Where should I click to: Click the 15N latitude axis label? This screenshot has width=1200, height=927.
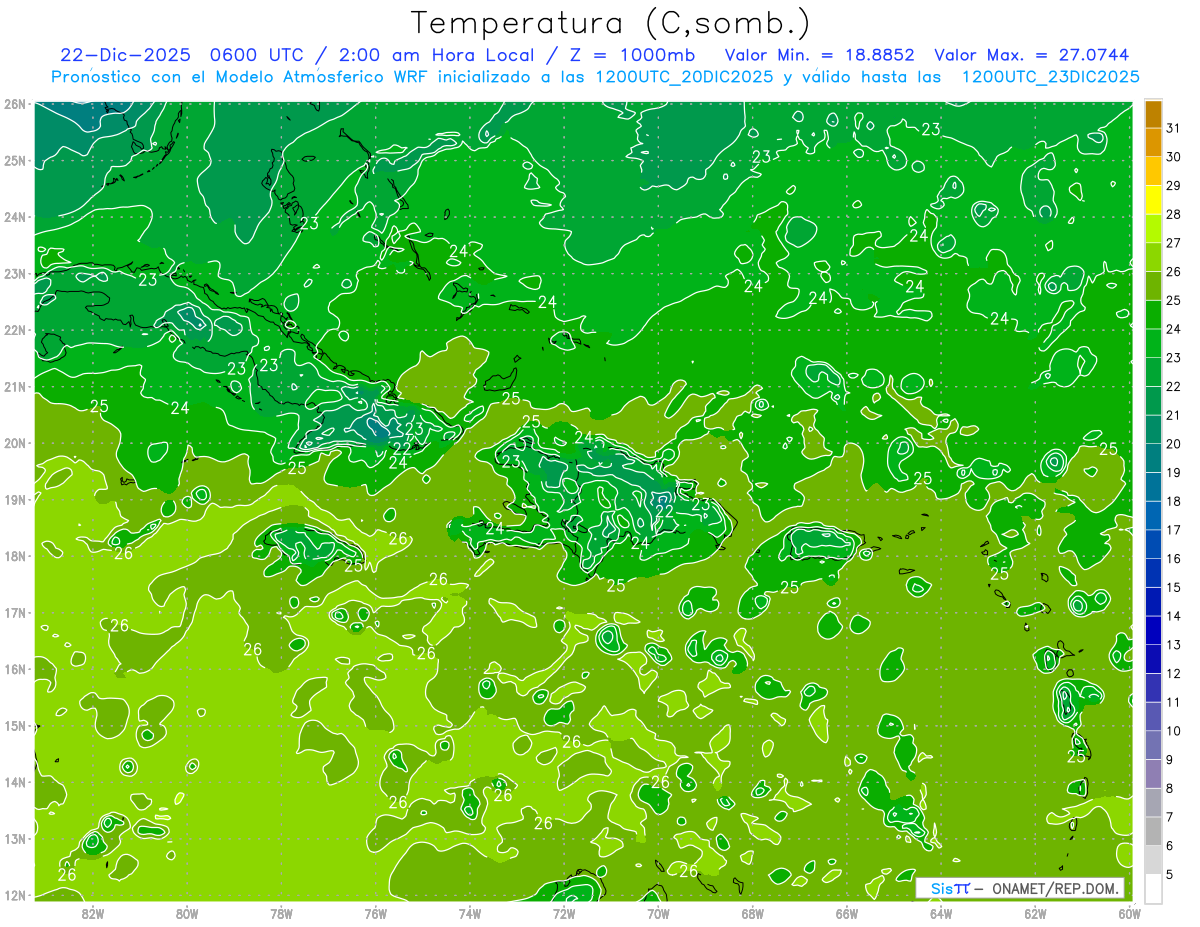coord(14,725)
